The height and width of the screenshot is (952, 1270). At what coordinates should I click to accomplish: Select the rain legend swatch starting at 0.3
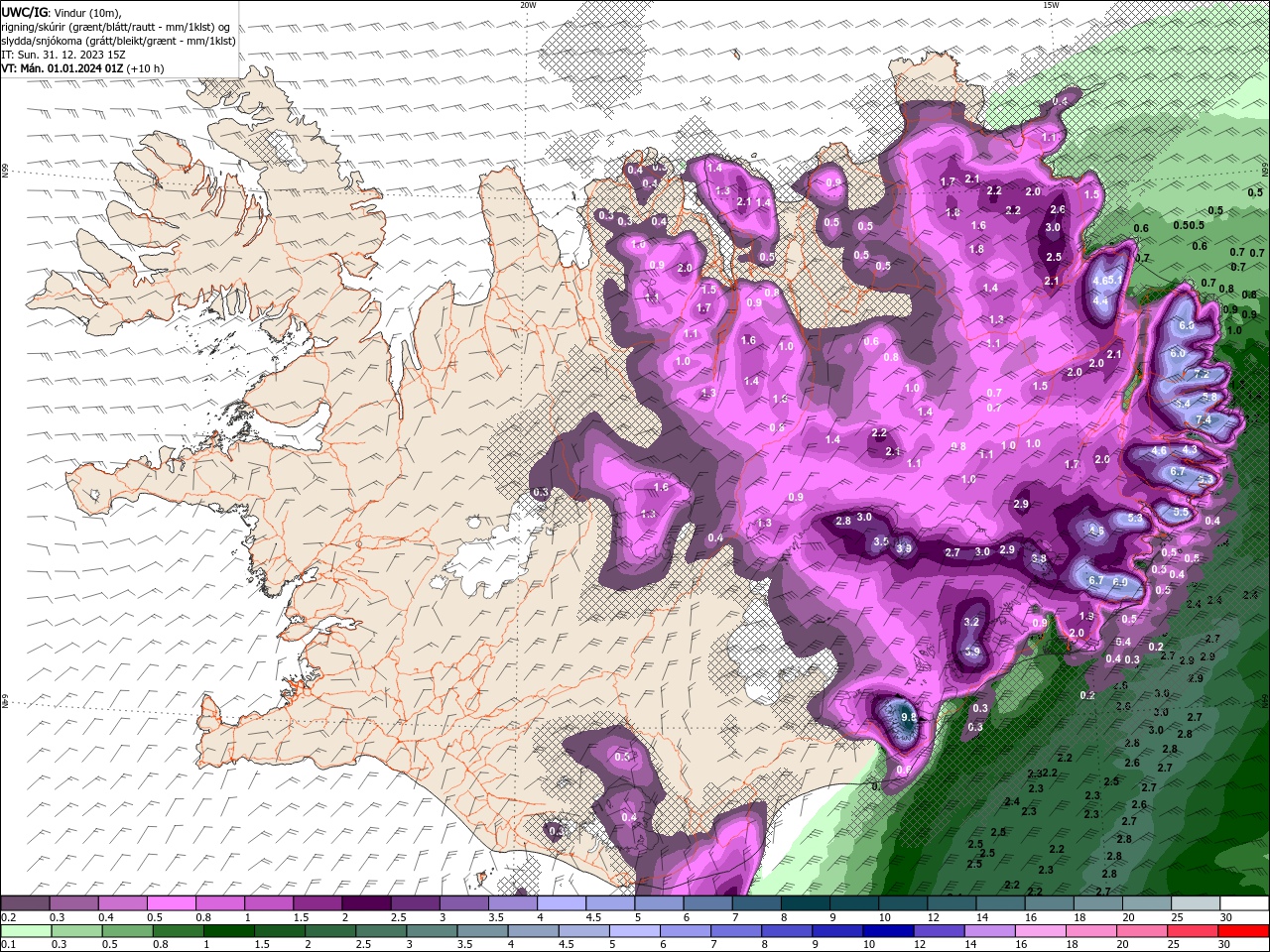coord(77,931)
